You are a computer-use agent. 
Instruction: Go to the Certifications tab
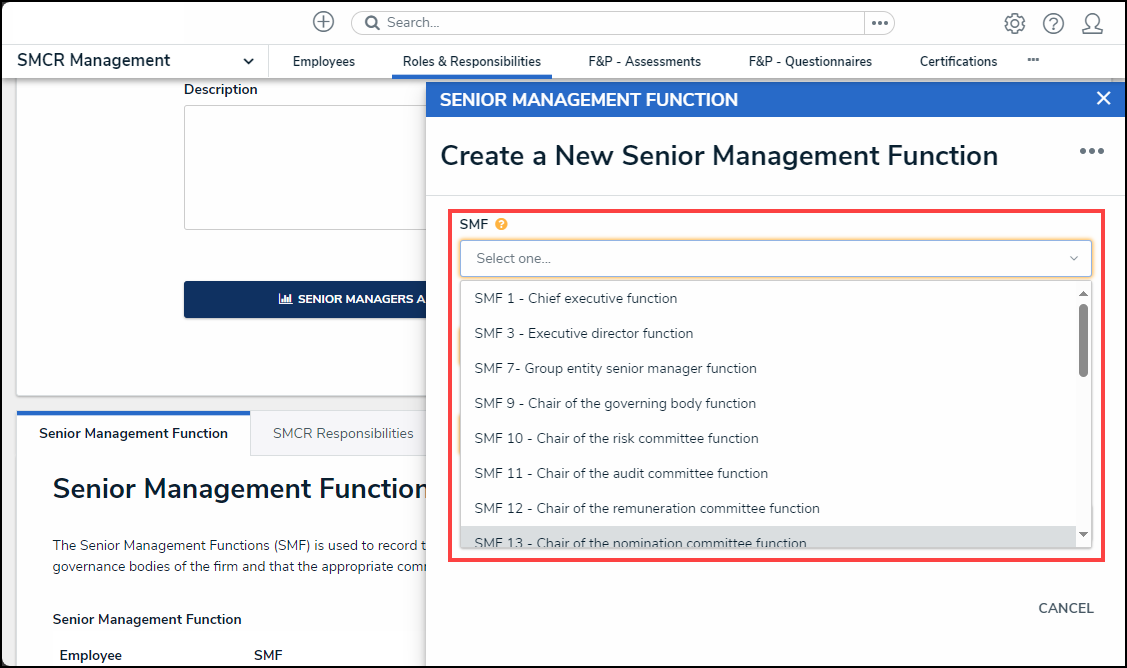tap(958, 61)
